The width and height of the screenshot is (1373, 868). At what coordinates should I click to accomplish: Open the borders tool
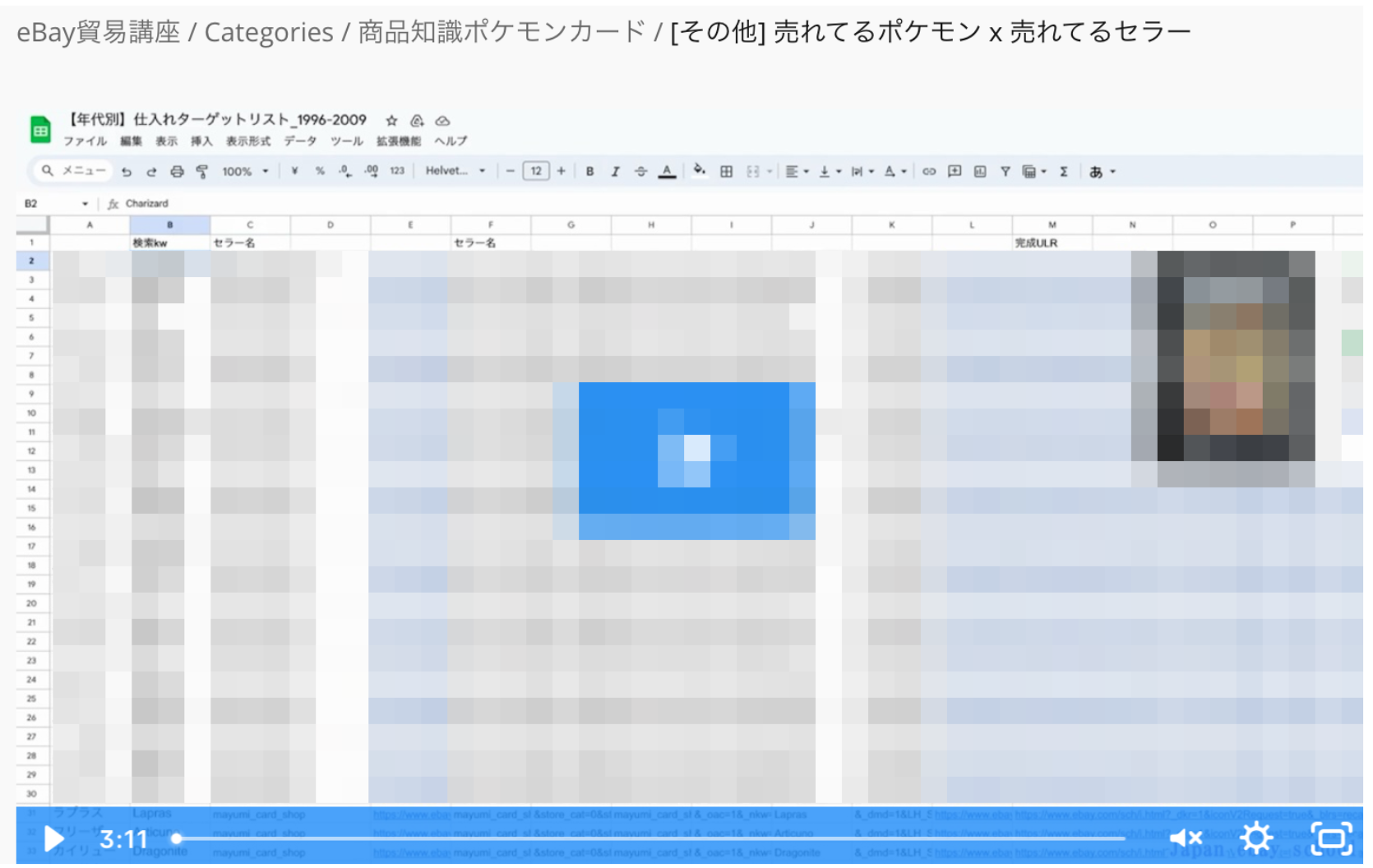click(x=726, y=171)
